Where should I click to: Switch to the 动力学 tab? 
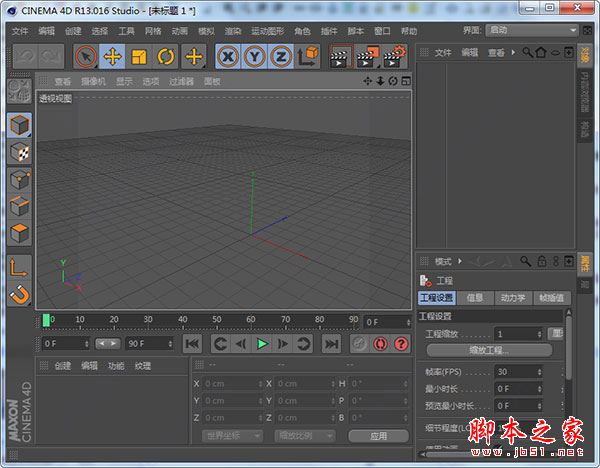(x=512, y=297)
